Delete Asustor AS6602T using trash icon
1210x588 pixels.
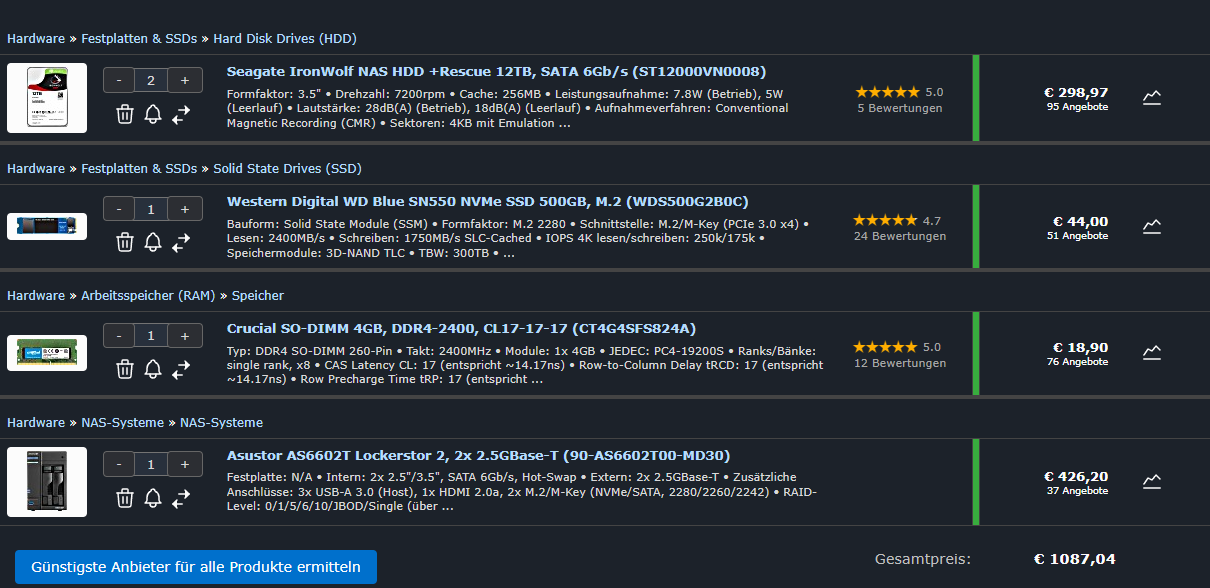click(125, 497)
